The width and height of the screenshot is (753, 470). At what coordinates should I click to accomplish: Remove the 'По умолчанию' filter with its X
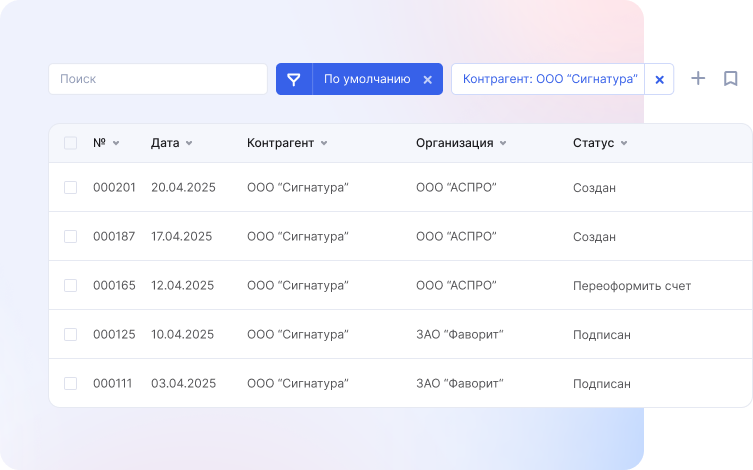click(x=427, y=80)
